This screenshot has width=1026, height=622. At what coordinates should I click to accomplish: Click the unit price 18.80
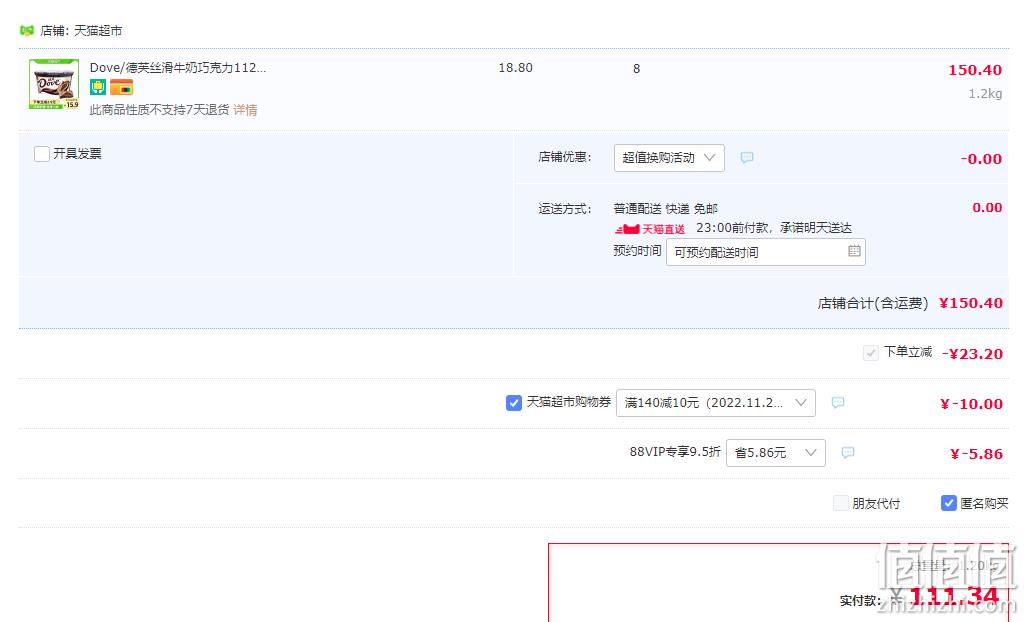[516, 68]
